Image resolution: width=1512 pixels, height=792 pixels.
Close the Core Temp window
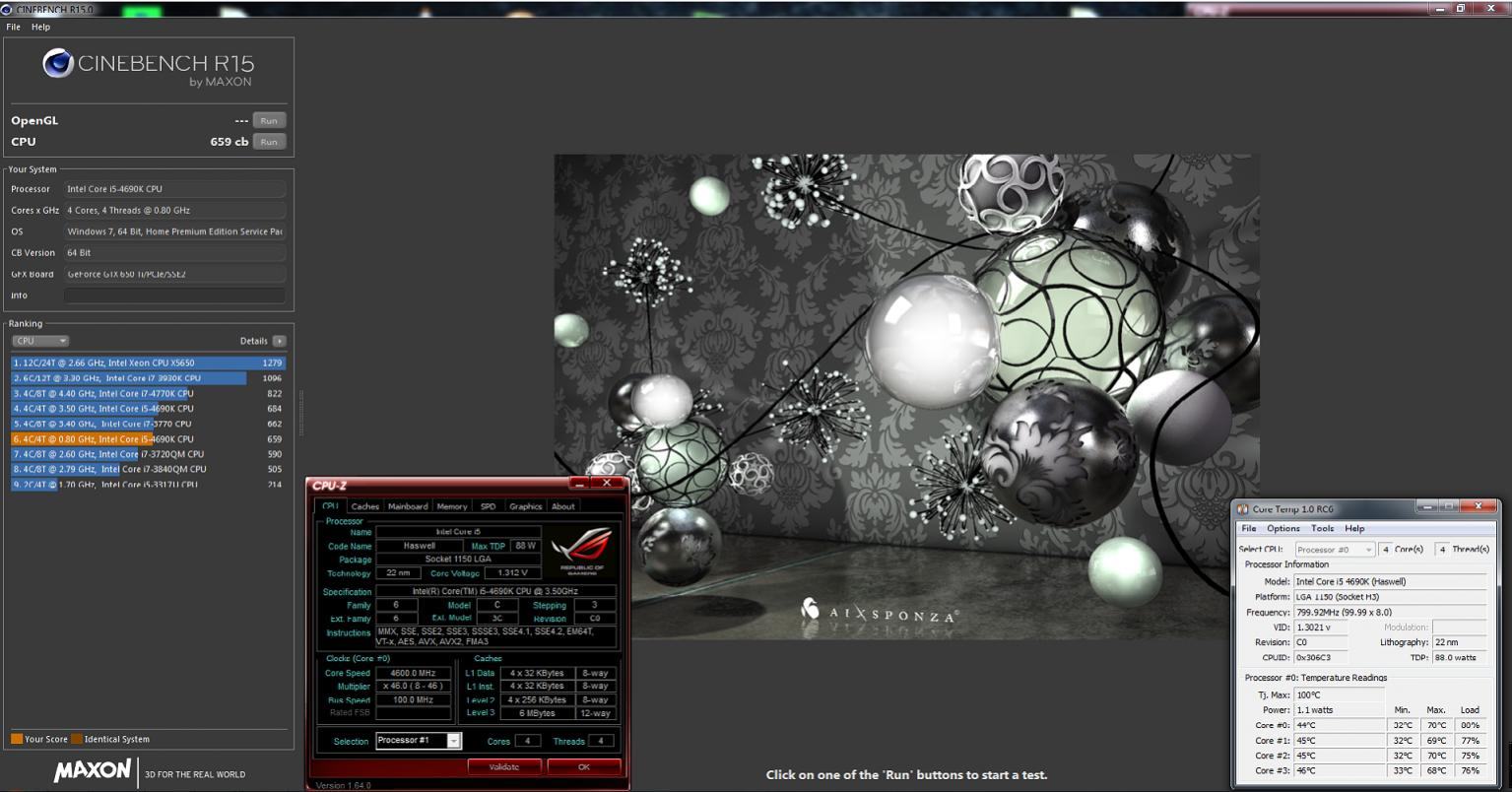[1478, 506]
